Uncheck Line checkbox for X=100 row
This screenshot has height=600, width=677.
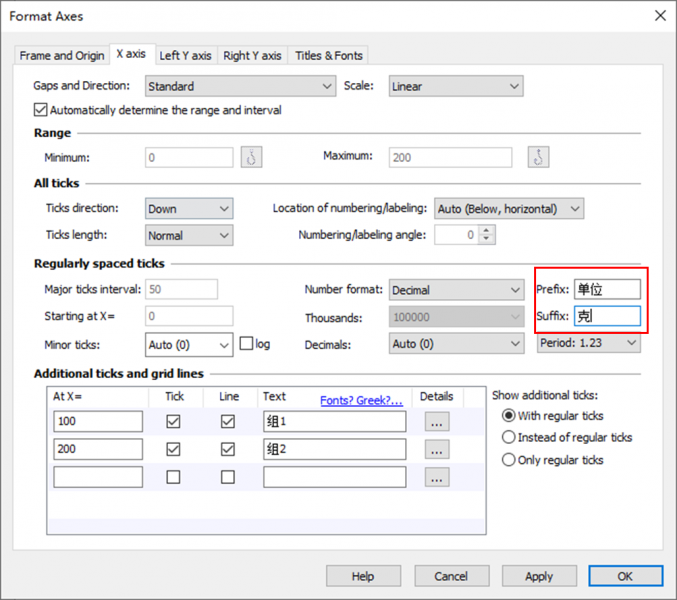click(228, 422)
